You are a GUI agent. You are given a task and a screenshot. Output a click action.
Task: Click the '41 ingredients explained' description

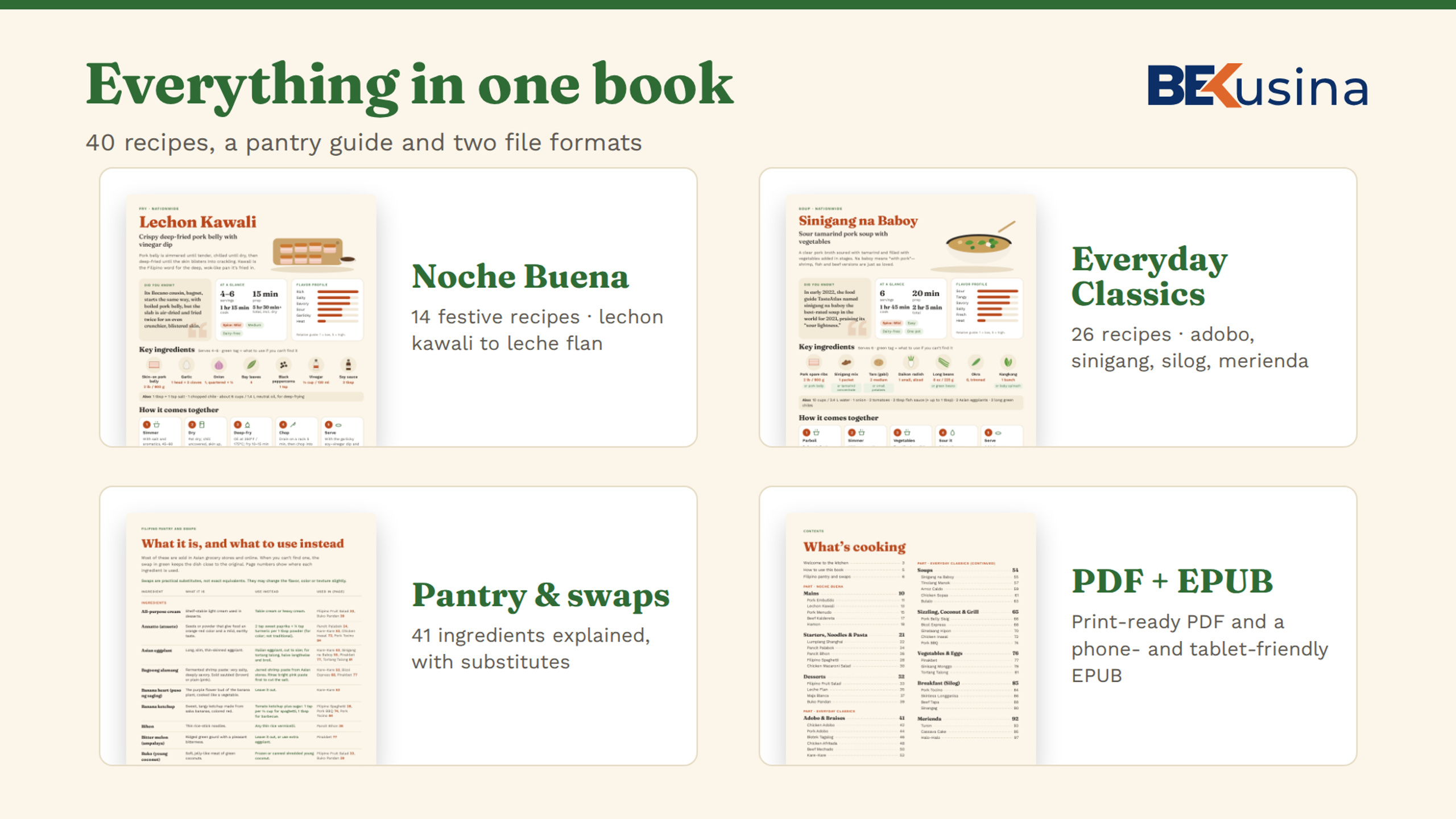click(x=531, y=648)
